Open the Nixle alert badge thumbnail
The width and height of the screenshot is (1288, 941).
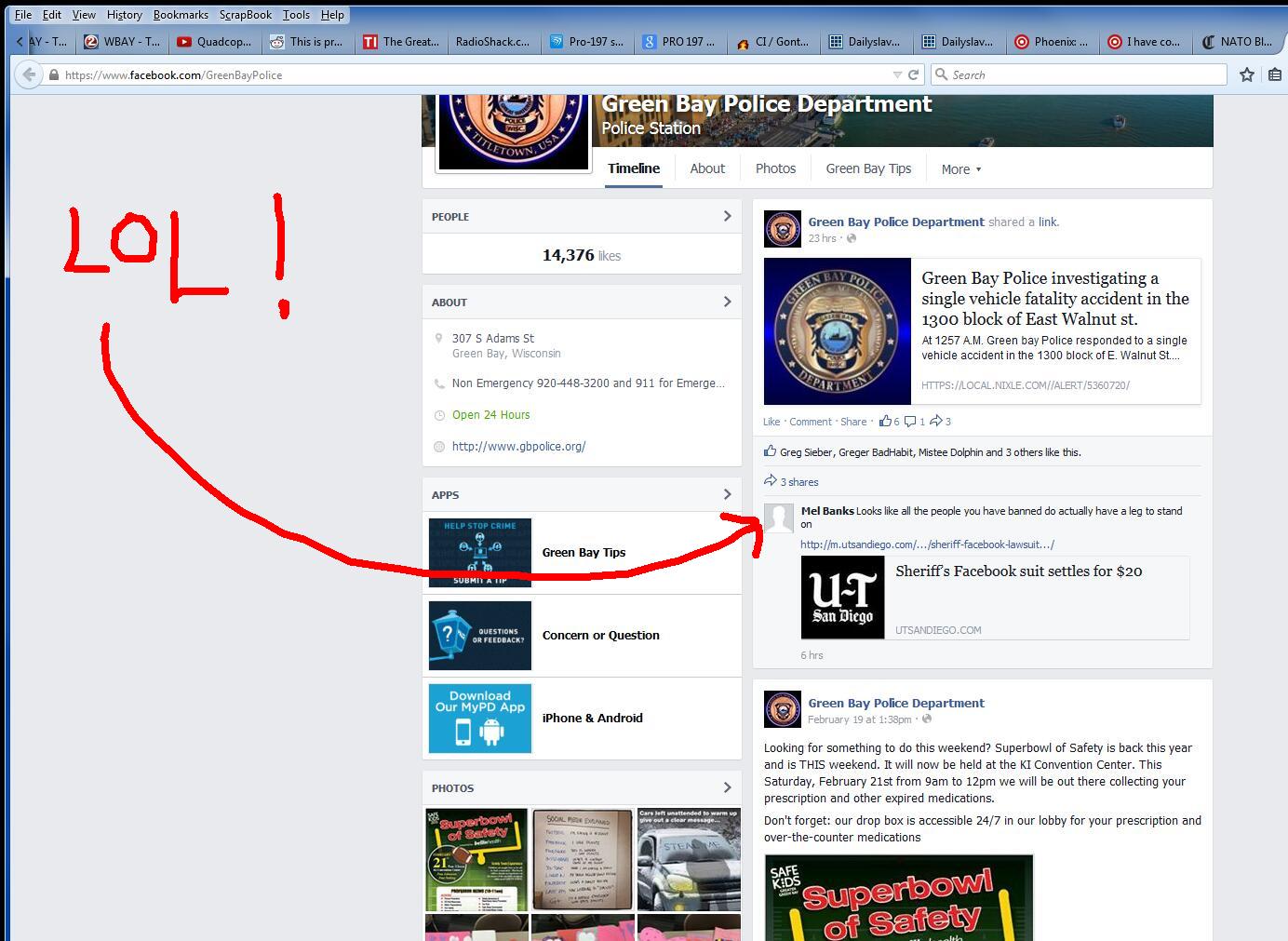(838, 331)
